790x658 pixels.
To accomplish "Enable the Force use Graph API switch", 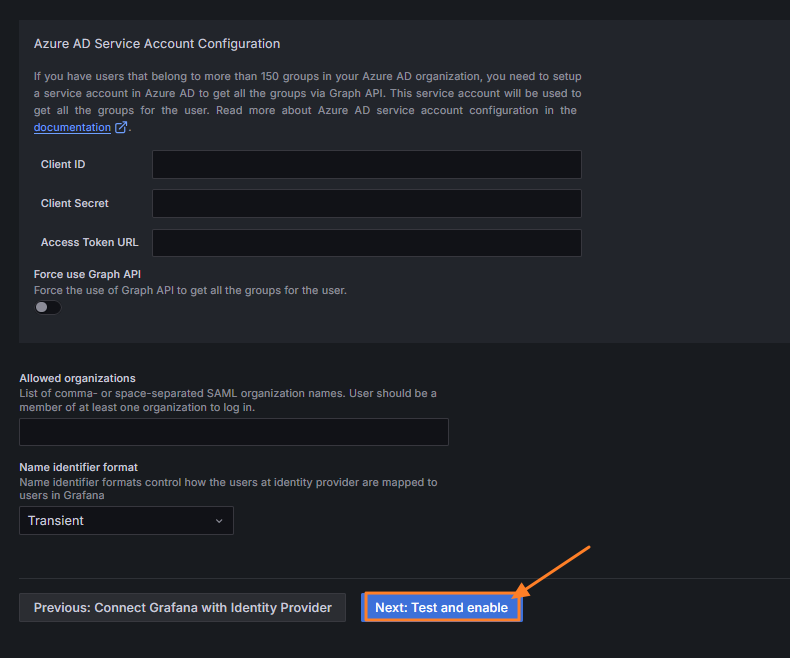I will click(x=48, y=308).
